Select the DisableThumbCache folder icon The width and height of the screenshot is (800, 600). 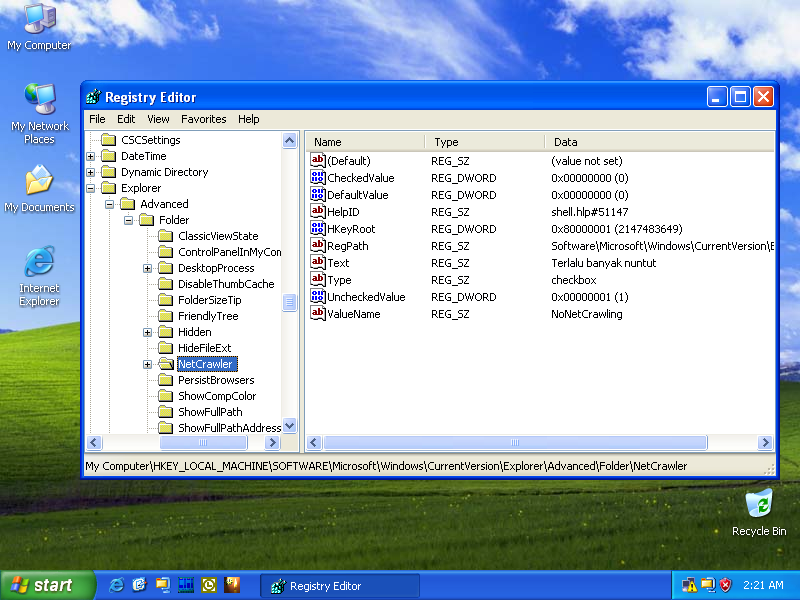click(x=165, y=284)
